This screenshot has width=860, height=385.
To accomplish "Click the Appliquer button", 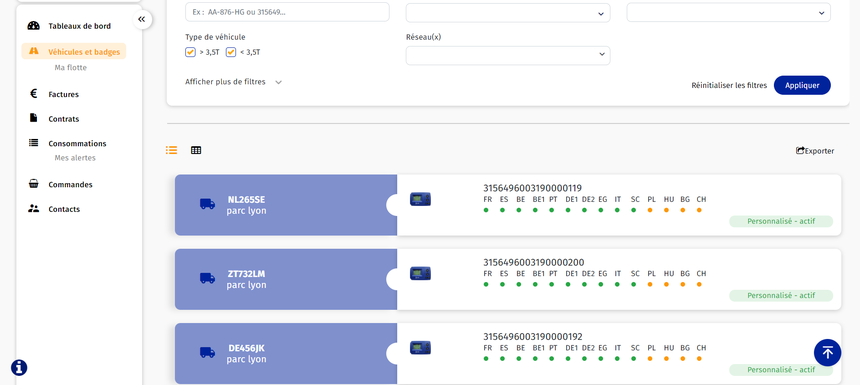I will click(802, 85).
